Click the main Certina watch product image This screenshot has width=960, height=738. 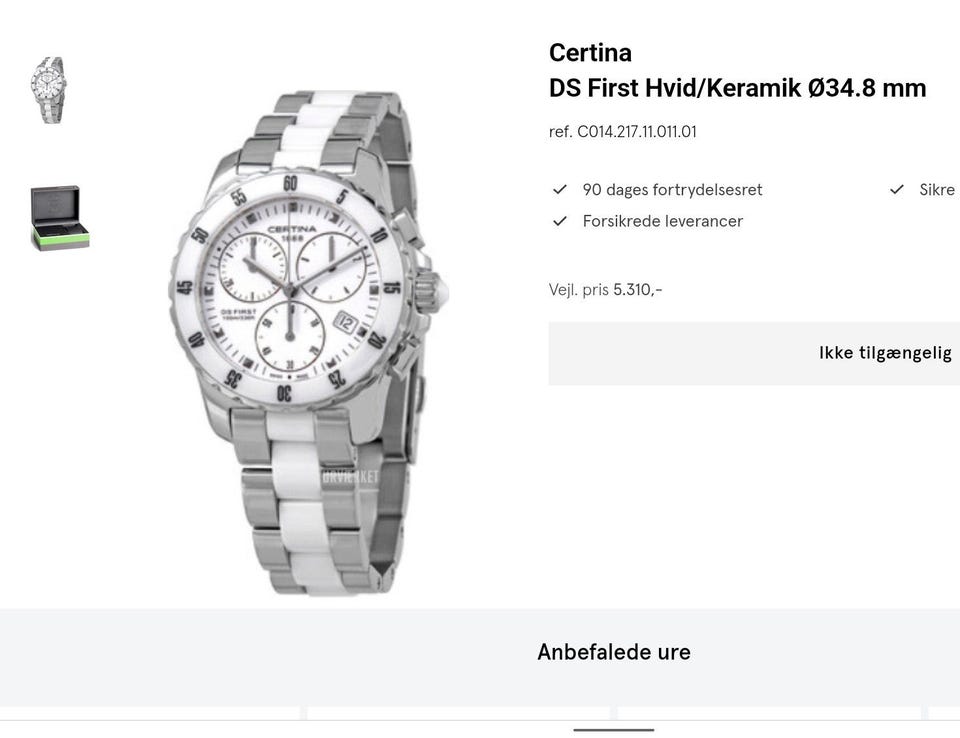308,343
